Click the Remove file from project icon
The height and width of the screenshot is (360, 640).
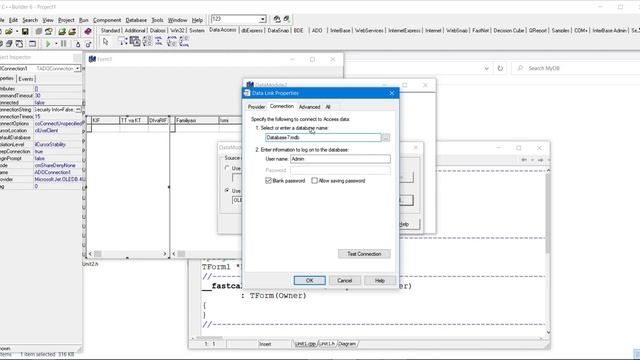point(72,31)
